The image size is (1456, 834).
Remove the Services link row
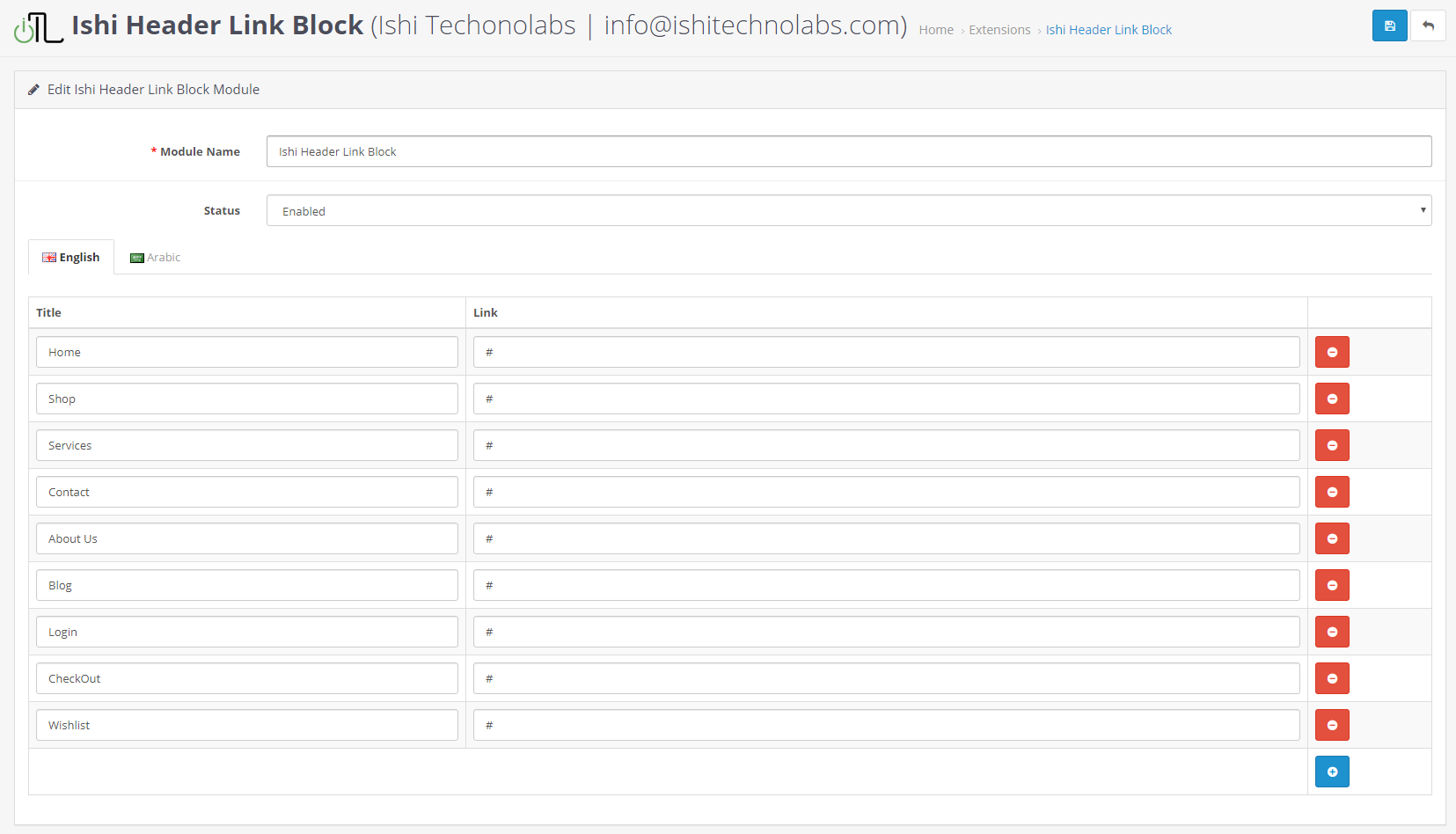[1332, 445]
